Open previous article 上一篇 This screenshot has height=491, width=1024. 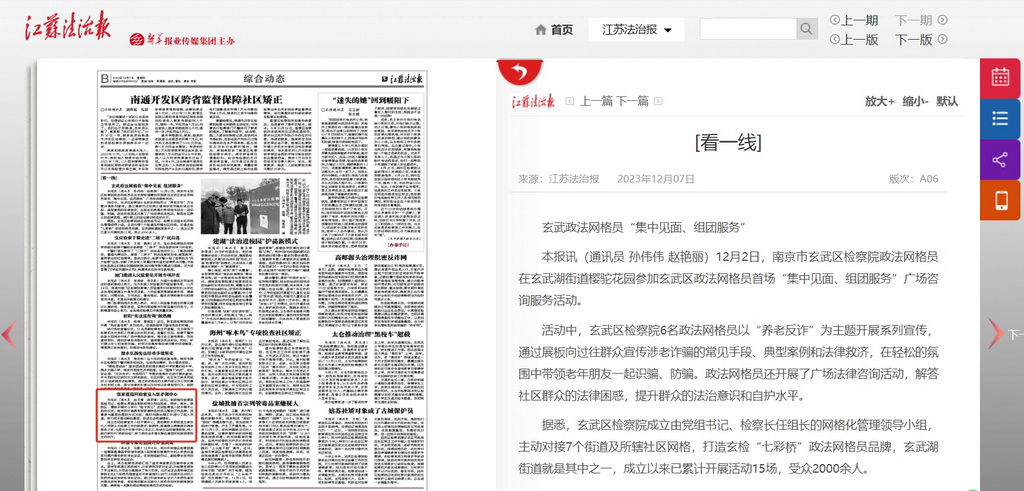point(596,101)
